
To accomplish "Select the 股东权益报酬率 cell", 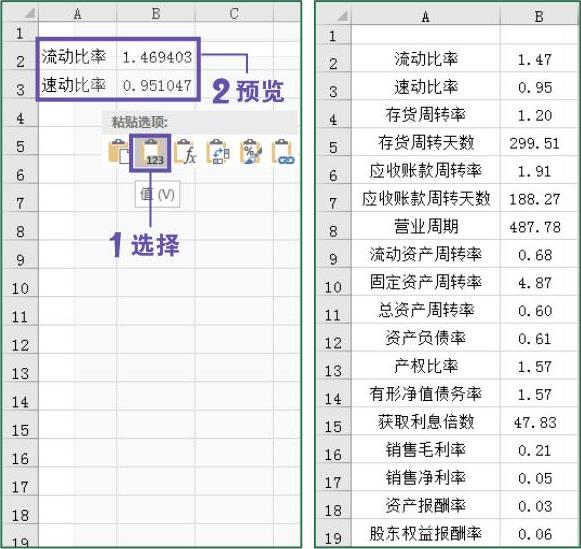I will (x=426, y=533).
